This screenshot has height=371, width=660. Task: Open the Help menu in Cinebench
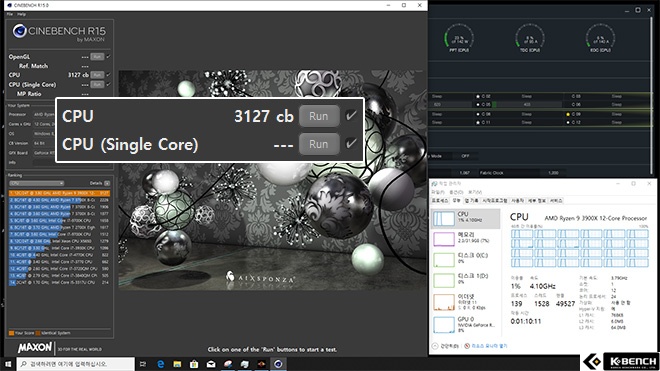[21, 14]
